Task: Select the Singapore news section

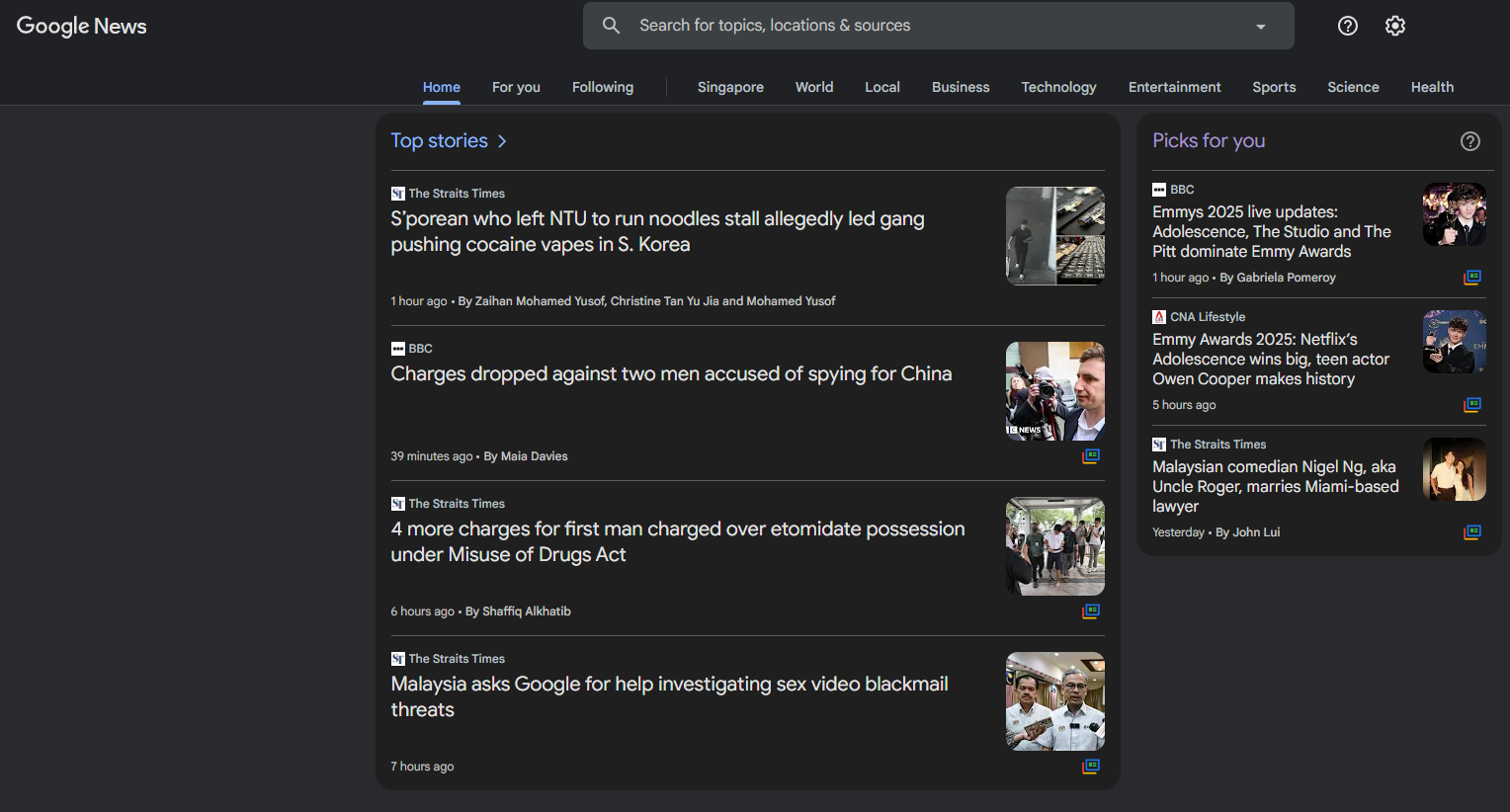Action: click(730, 87)
